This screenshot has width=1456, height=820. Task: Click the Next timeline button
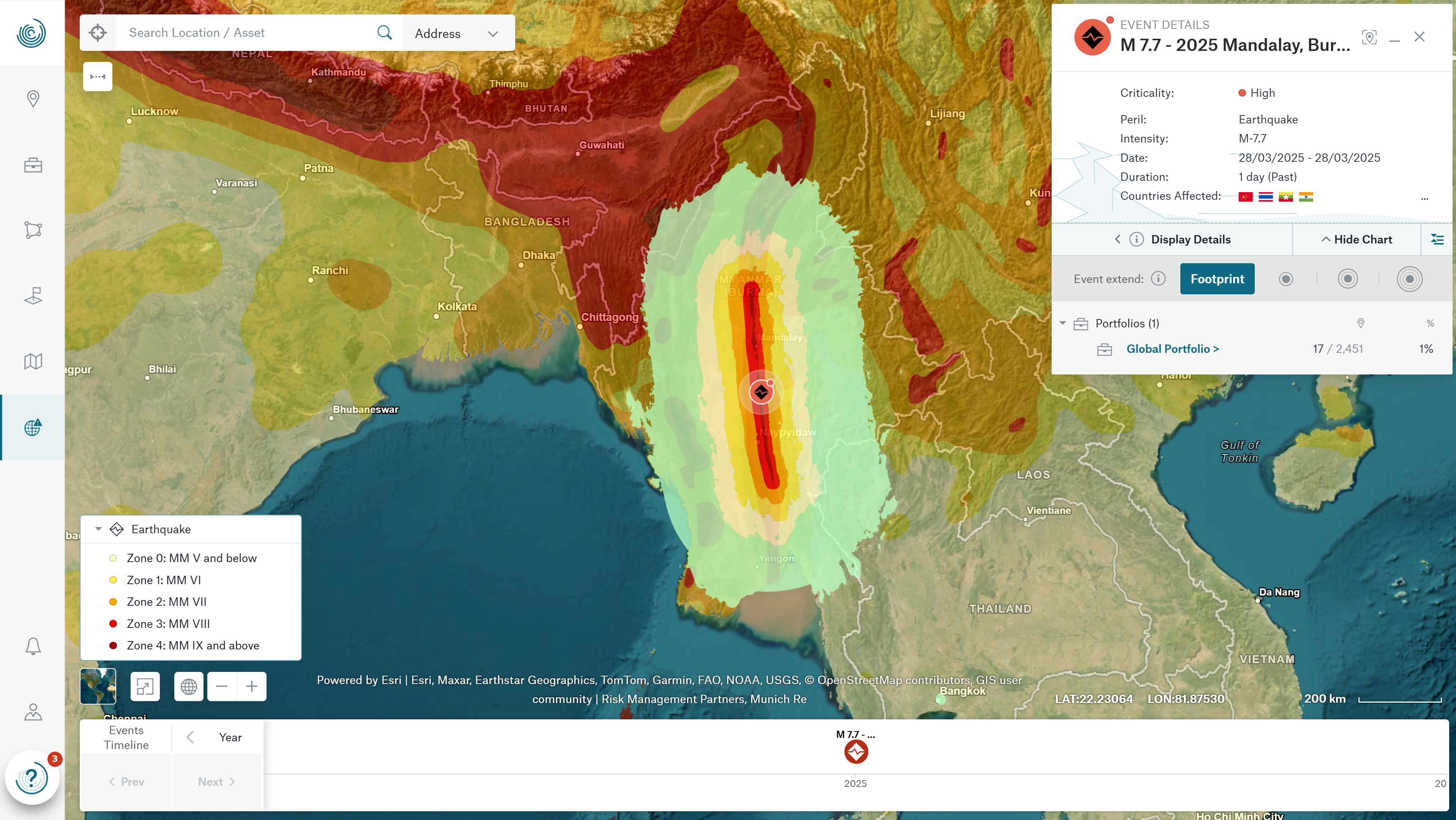(x=217, y=782)
